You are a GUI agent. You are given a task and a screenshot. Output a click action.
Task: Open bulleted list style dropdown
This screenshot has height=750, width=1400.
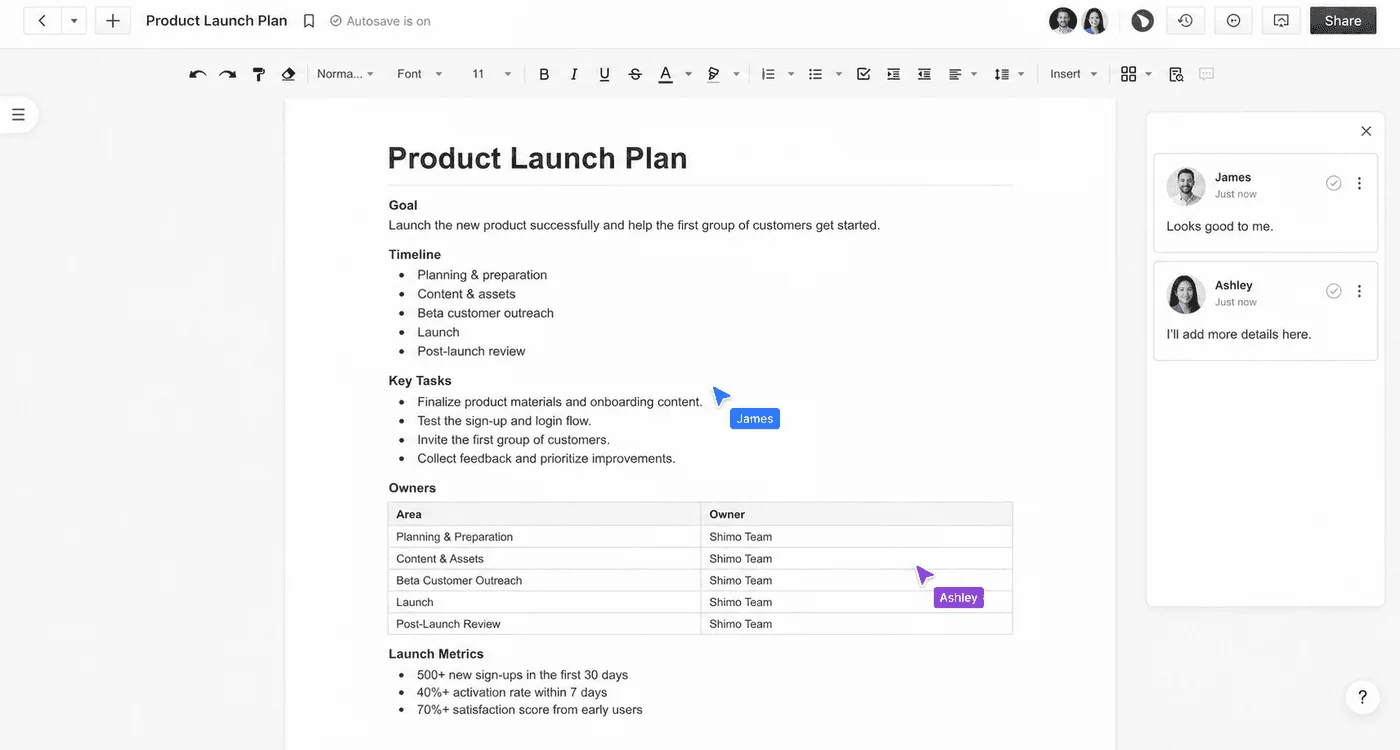click(x=838, y=74)
